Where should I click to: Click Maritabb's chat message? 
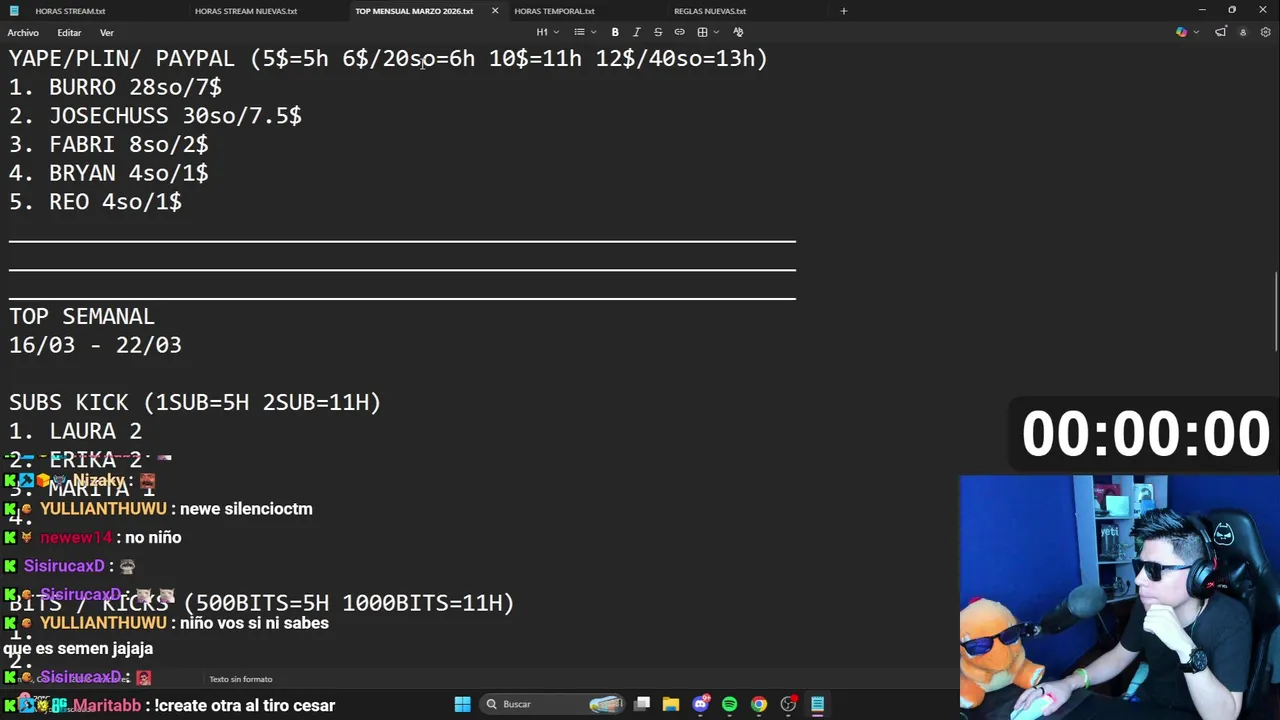tap(245, 706)
